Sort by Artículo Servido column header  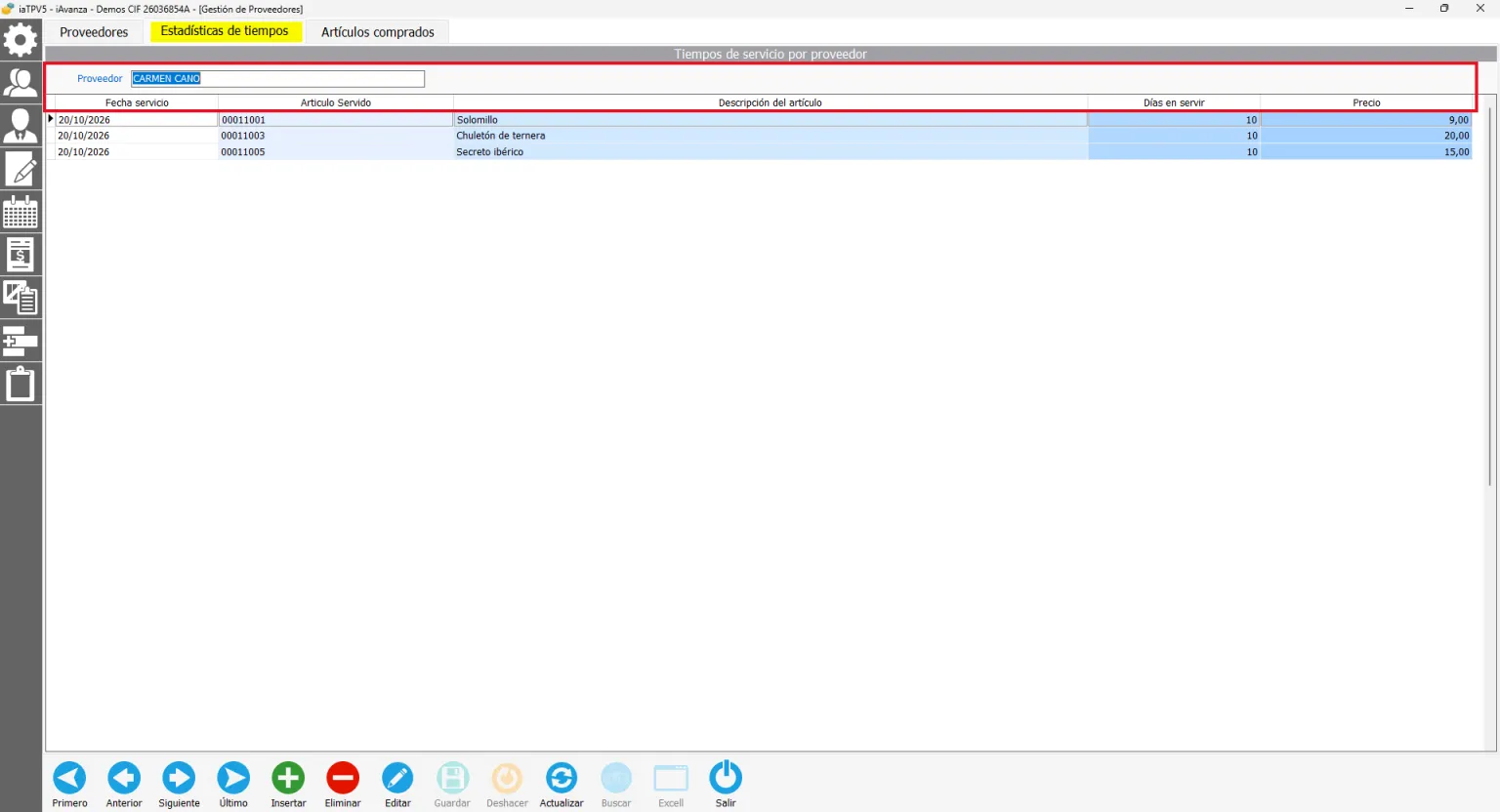(336, 102)
